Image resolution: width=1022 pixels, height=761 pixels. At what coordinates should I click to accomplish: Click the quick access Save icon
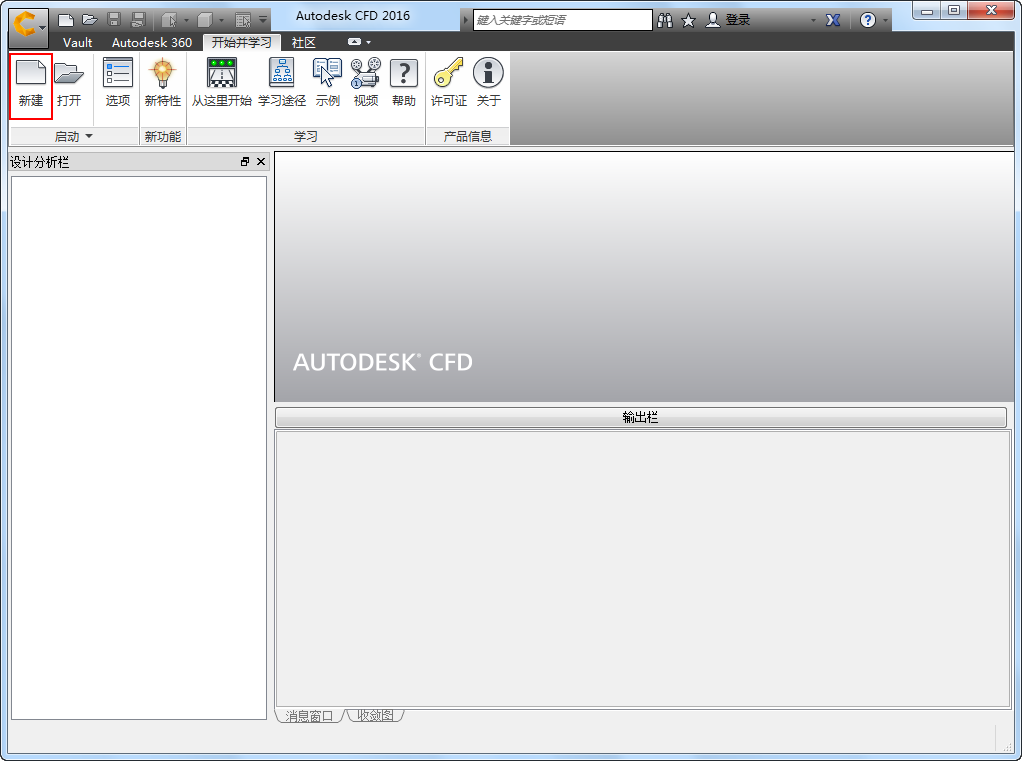click(113, 20)
